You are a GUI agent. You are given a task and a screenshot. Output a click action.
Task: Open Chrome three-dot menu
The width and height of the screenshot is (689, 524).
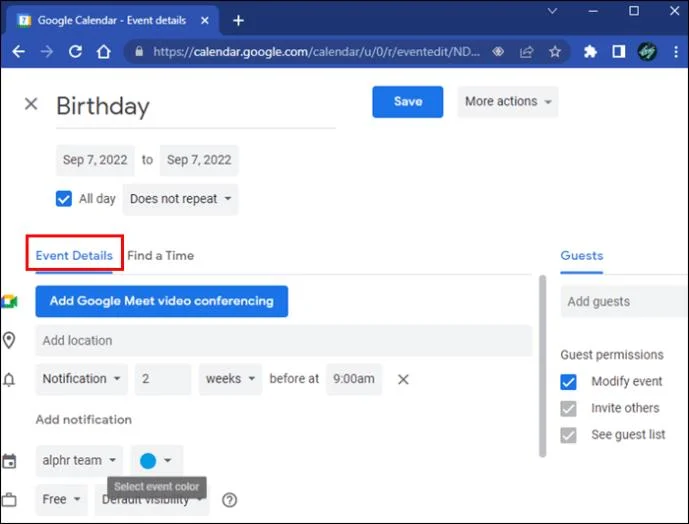[676, 52]
